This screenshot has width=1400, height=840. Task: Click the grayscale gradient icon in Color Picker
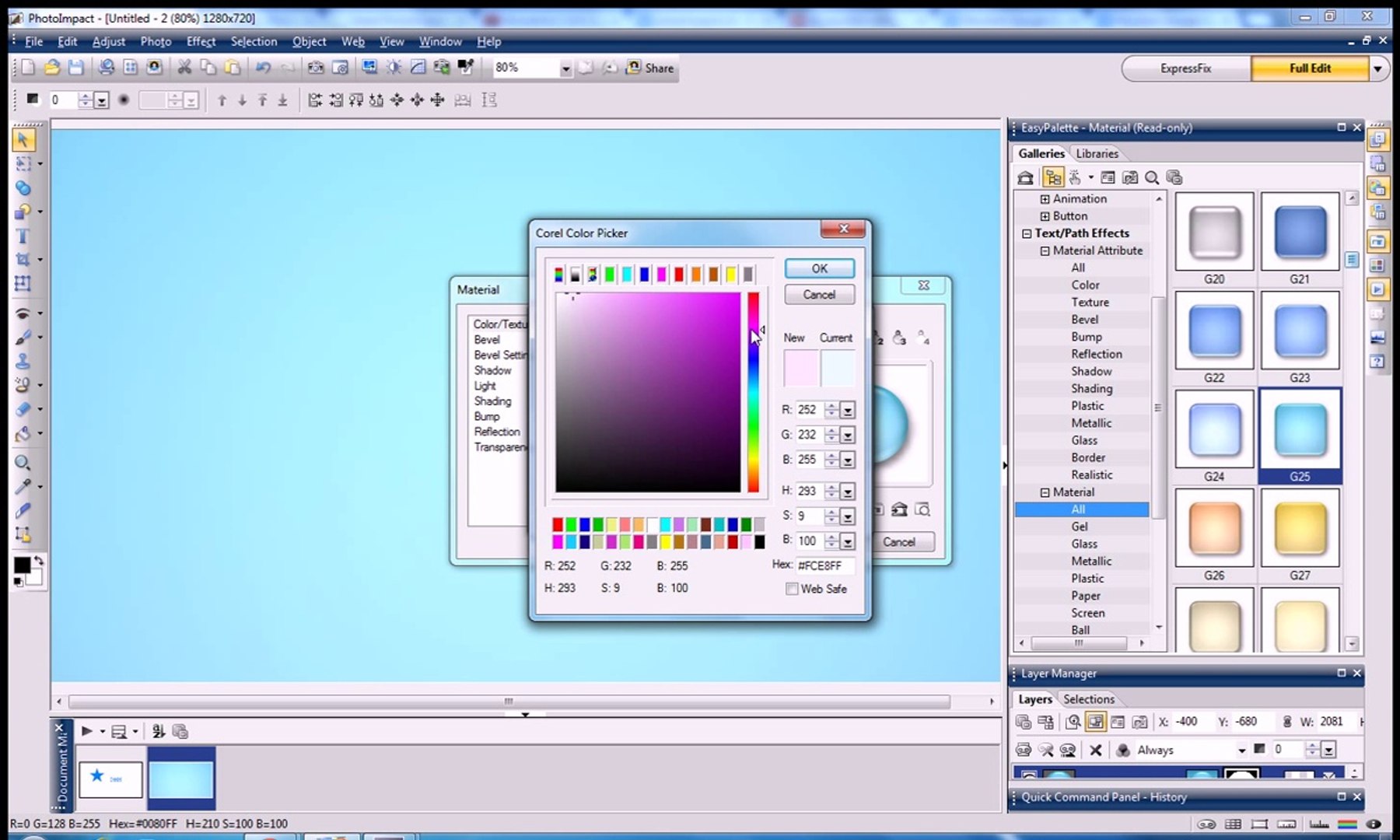click(576, 275)
